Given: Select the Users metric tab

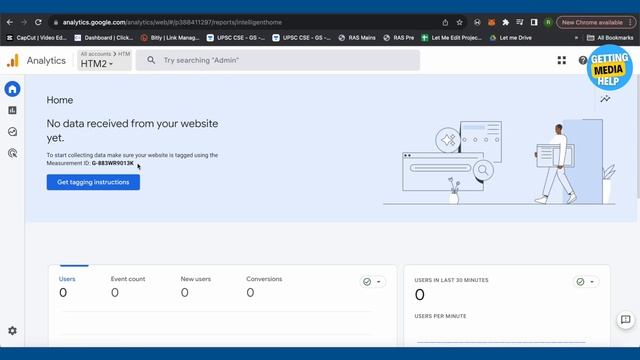Looking at the screenshot, I should tap(67, 286).
